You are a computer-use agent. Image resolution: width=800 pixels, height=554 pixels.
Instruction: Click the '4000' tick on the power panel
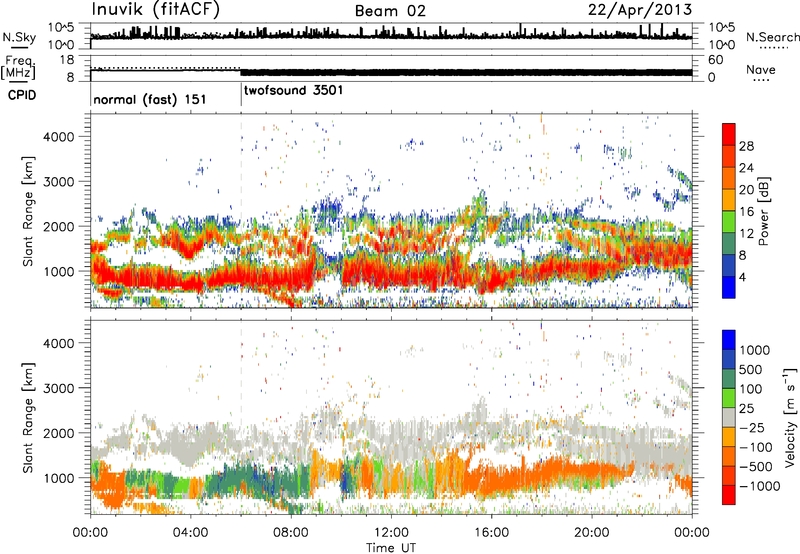(58, 137)
